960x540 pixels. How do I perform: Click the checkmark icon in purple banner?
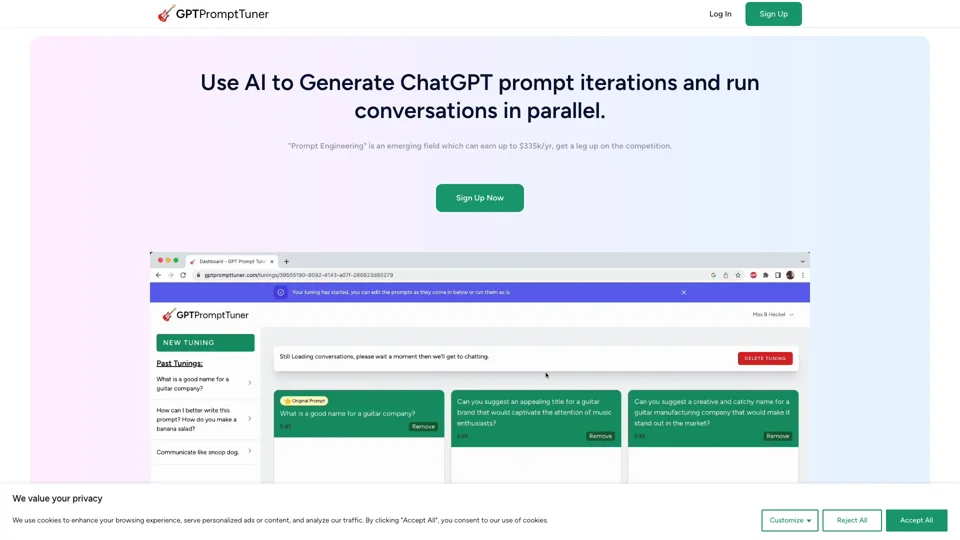tap(280, 293)
